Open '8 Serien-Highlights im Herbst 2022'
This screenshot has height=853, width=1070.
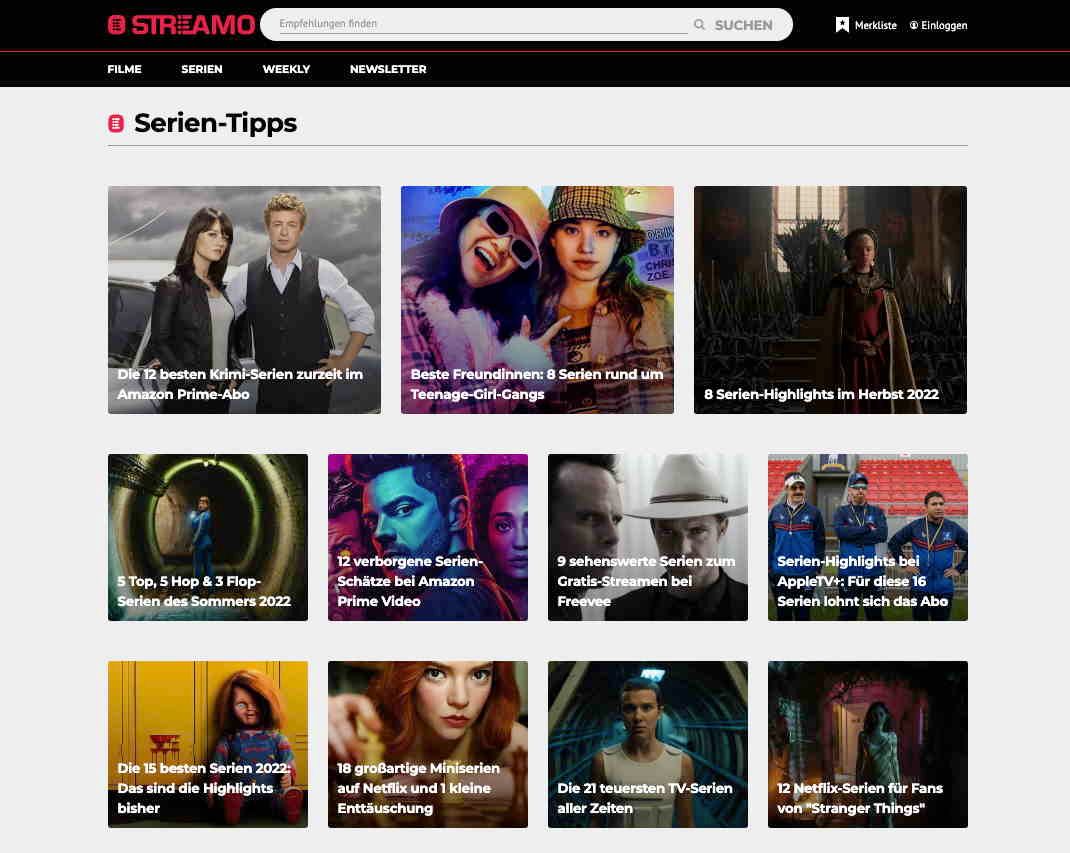point(830,299)
